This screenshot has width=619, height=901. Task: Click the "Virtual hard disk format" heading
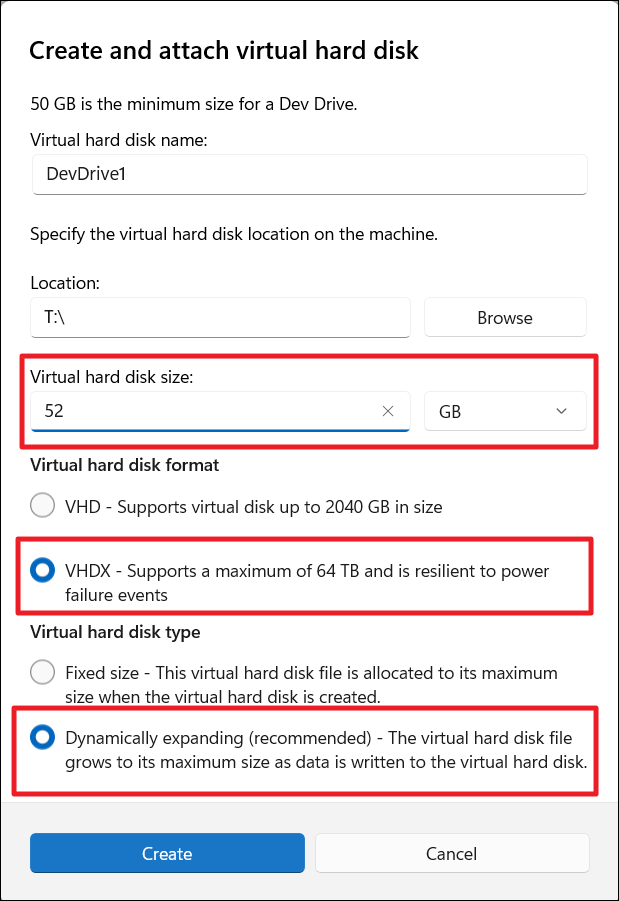[x=125, y=465]
